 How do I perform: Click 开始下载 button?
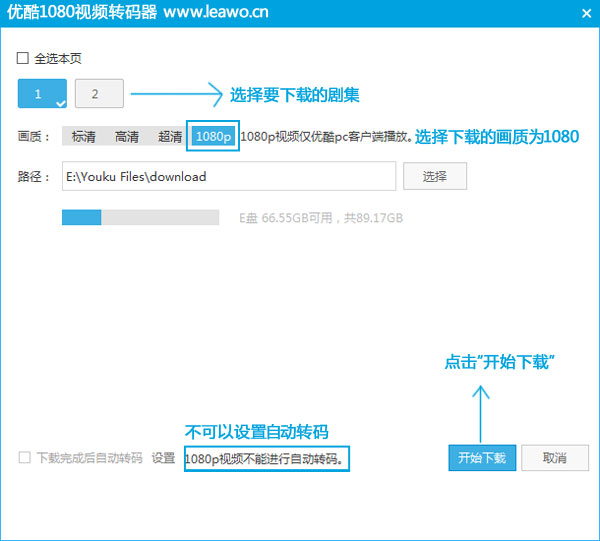[x=482, y=458]
